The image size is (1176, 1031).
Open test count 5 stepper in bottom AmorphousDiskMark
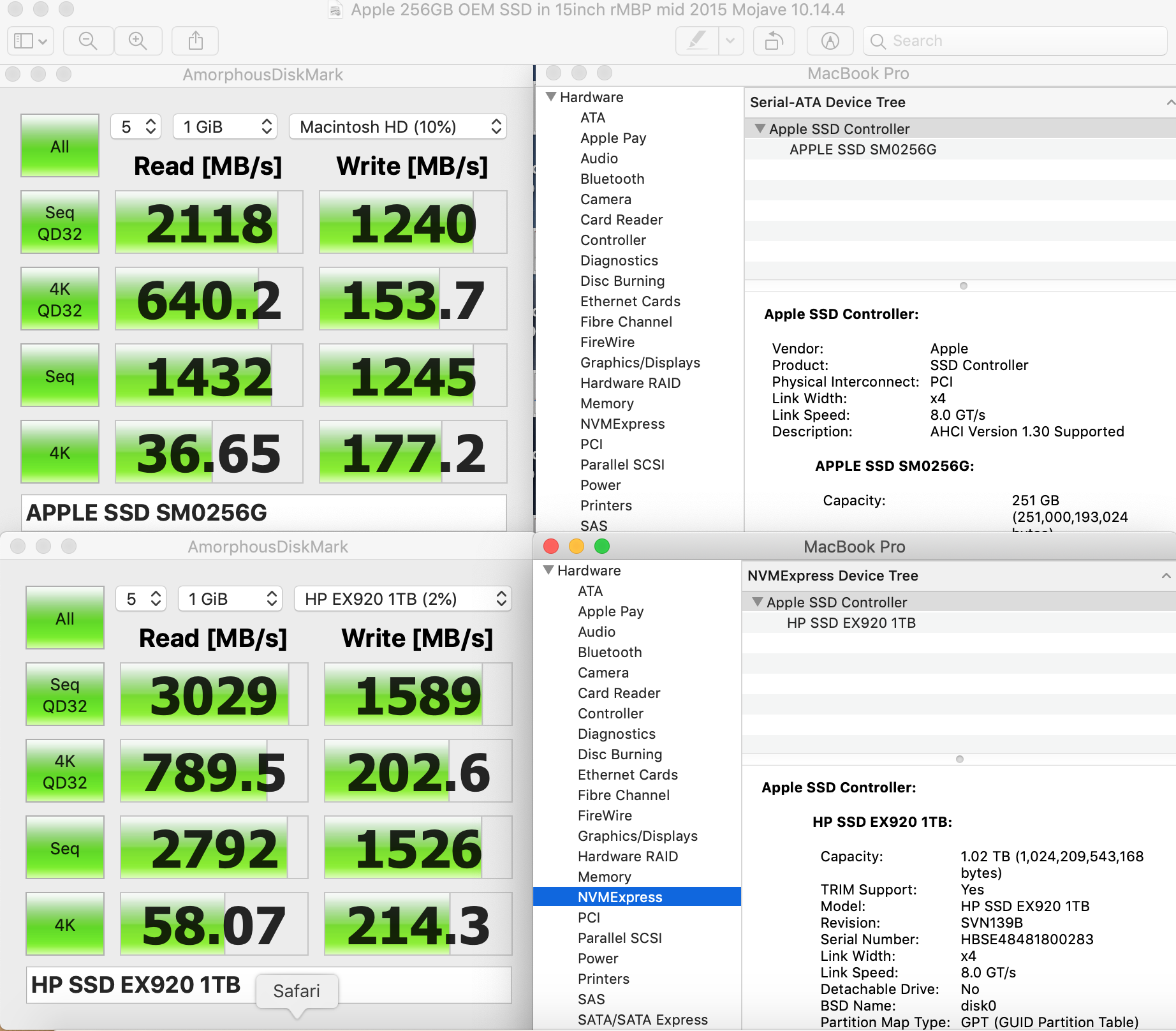[141, 598]
